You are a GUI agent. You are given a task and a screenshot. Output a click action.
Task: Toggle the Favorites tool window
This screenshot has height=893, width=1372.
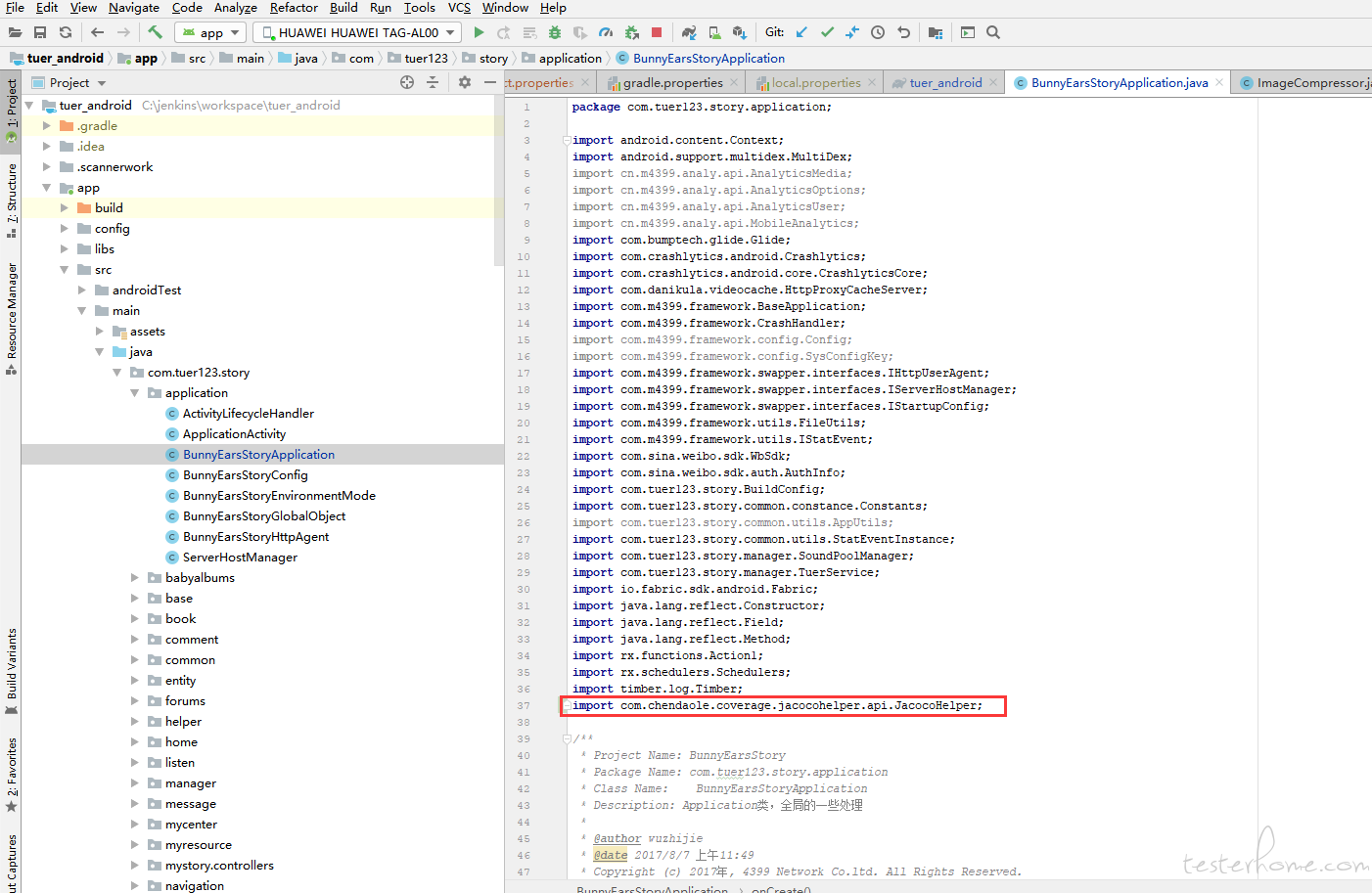12,775
